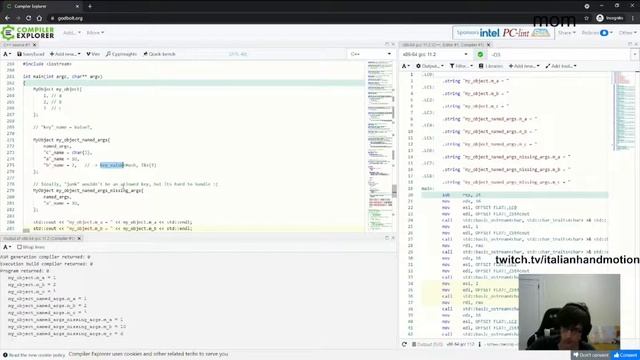Screen dimensions: 640x360
Task: Maximize the compiler output pane
Action: tap(630, 44)
